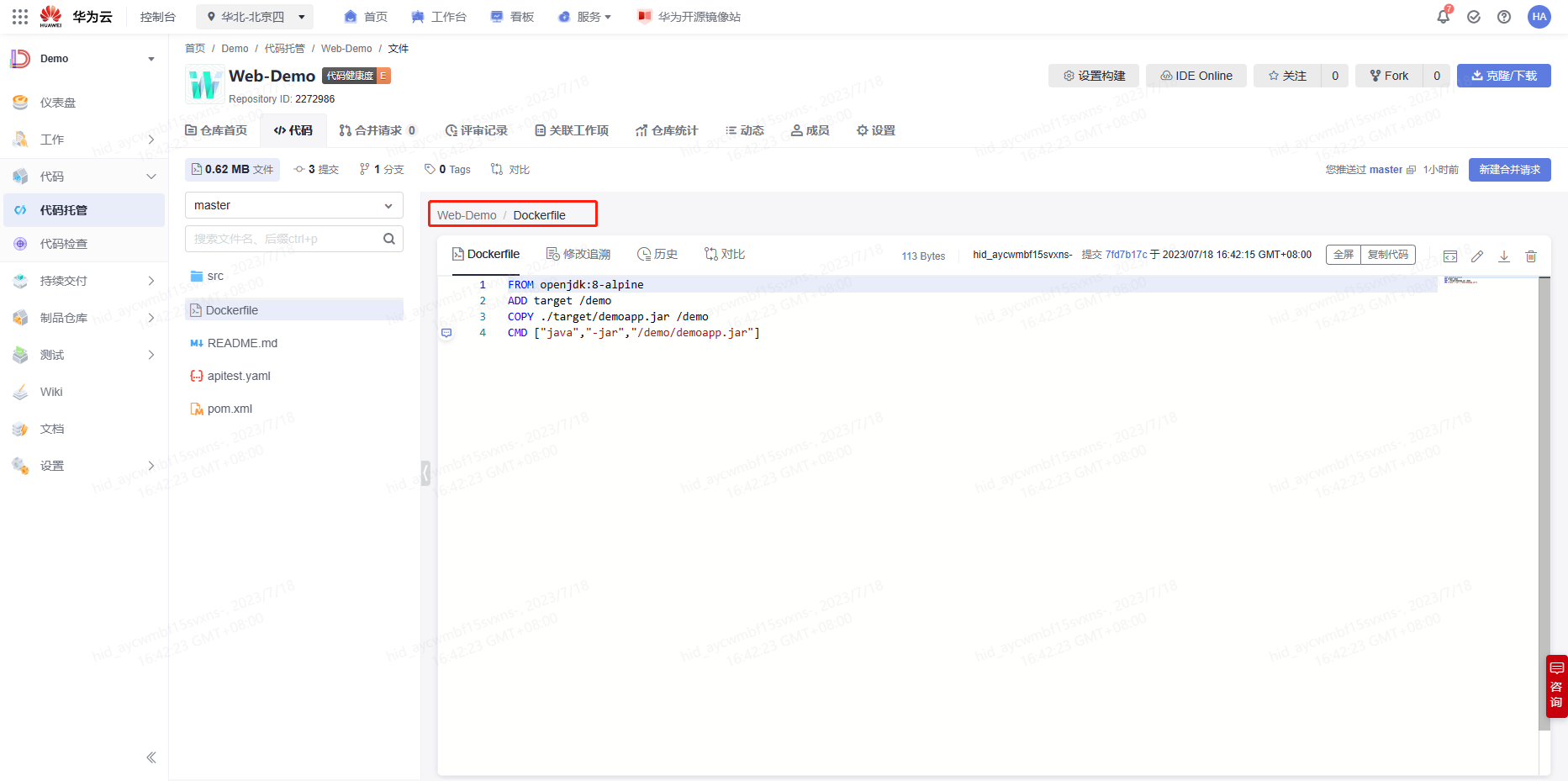Click the 代码健康度 E badge
The image size is (1568, 781).
click(356, 76)
